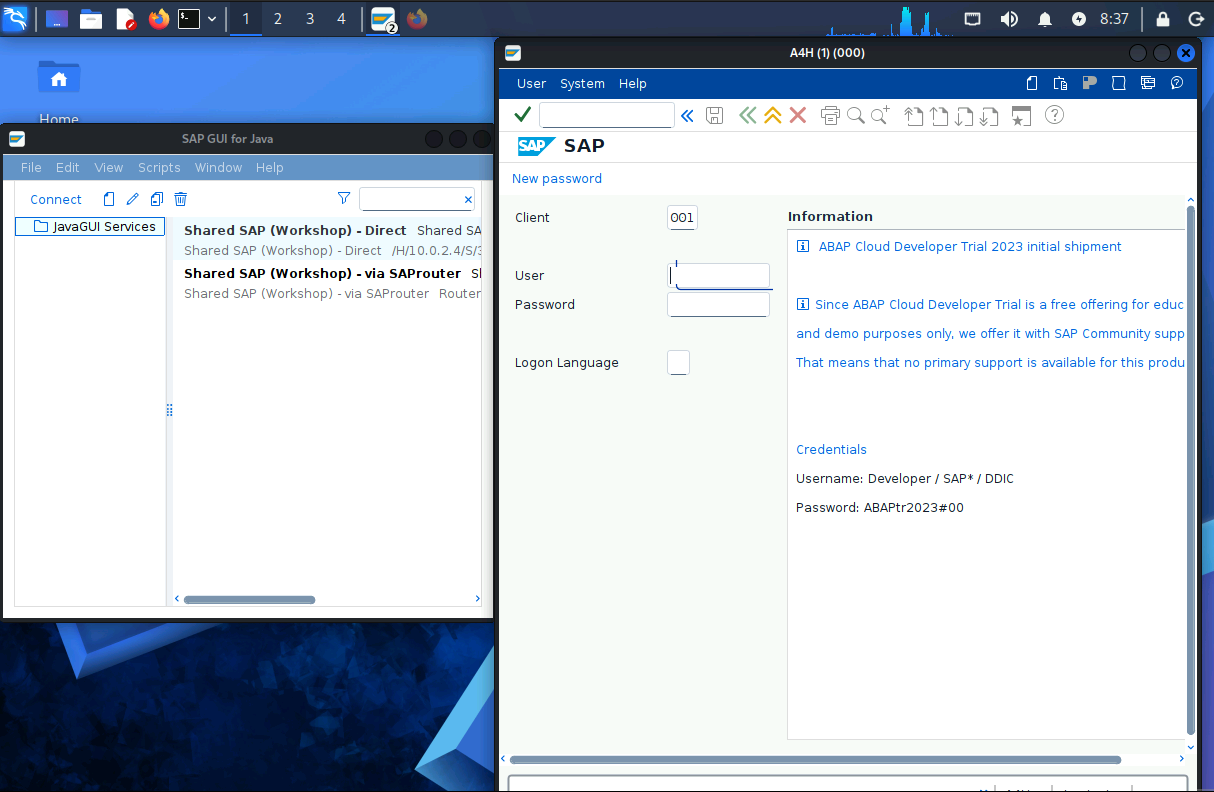
Task: Click the Print icon in SAP toolbar
Action: tap(830, 115)
